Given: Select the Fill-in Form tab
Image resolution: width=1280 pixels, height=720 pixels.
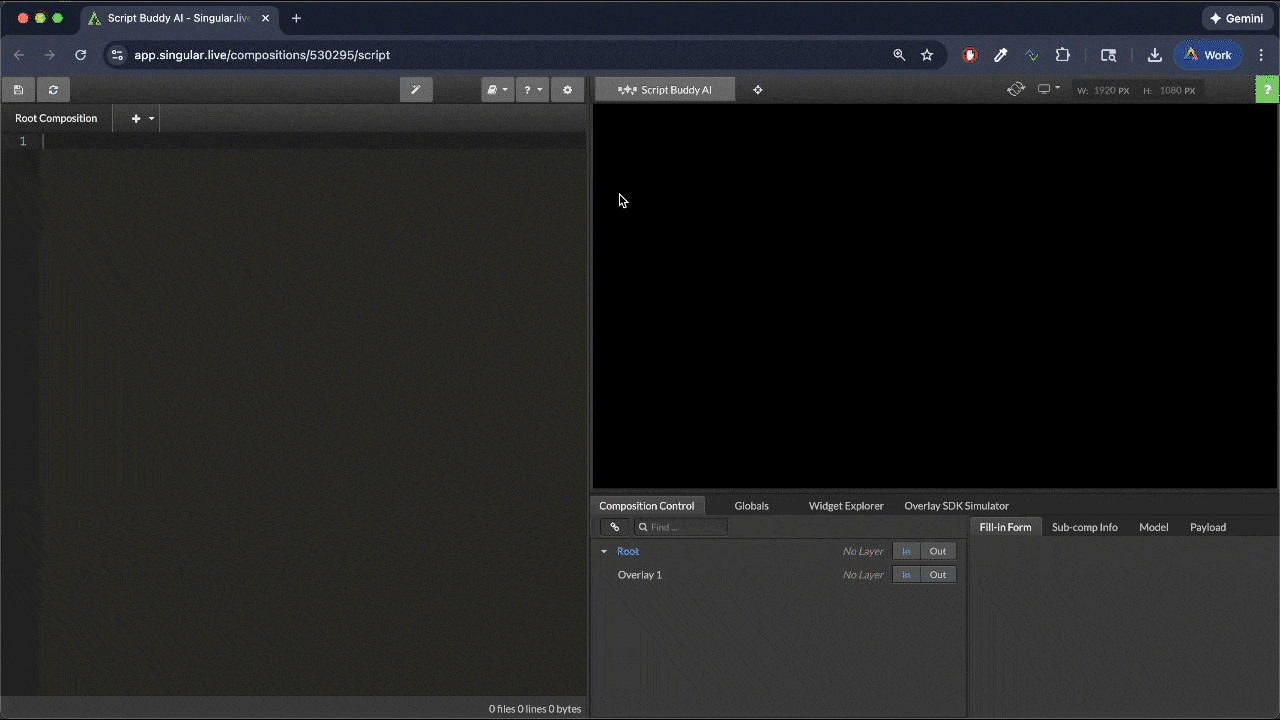Looking at the screenshot, I should (x=1005, y=527).
